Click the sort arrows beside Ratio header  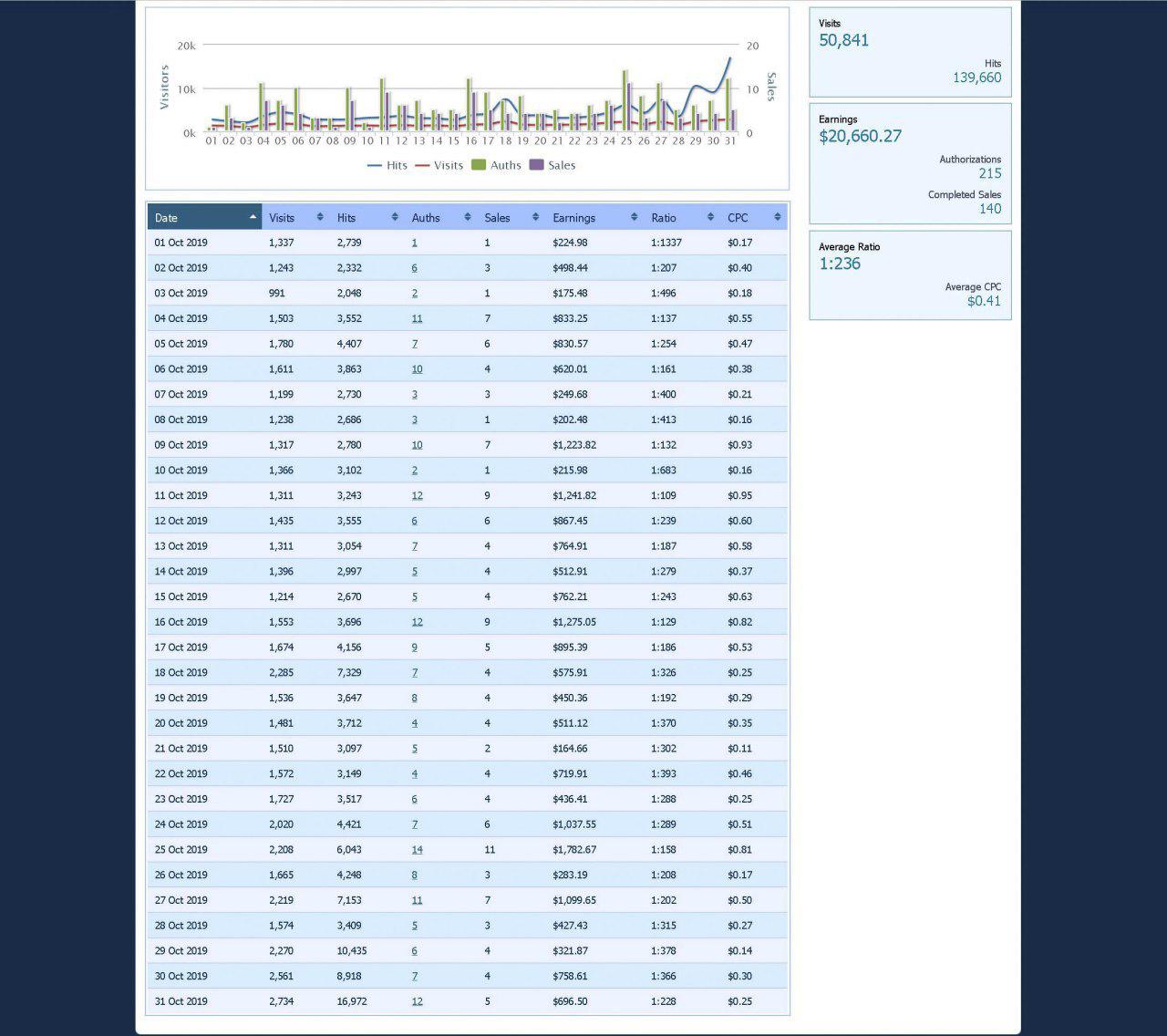[x=710, y=217]
